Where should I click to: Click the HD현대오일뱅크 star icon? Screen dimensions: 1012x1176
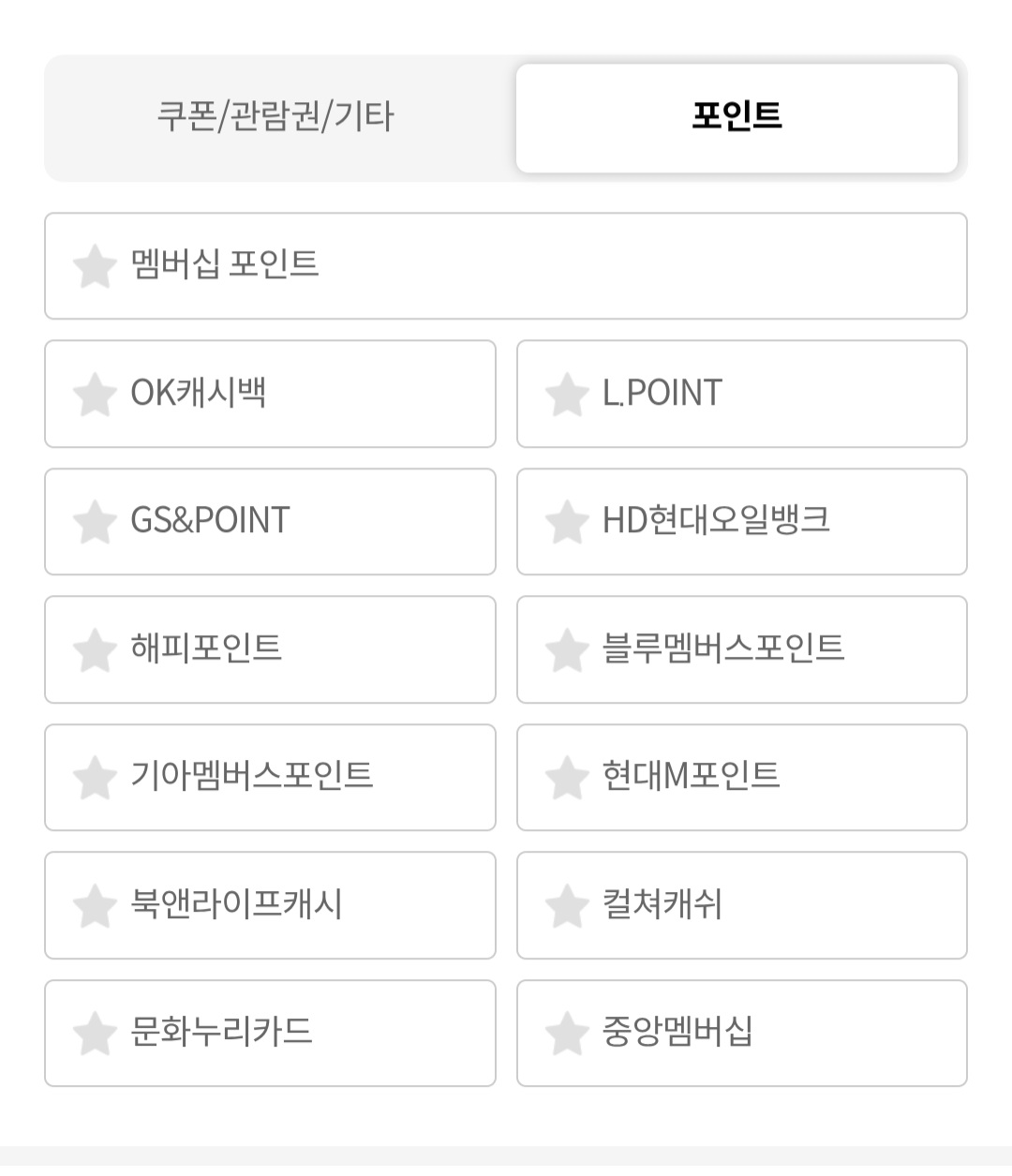click(567, 522)
